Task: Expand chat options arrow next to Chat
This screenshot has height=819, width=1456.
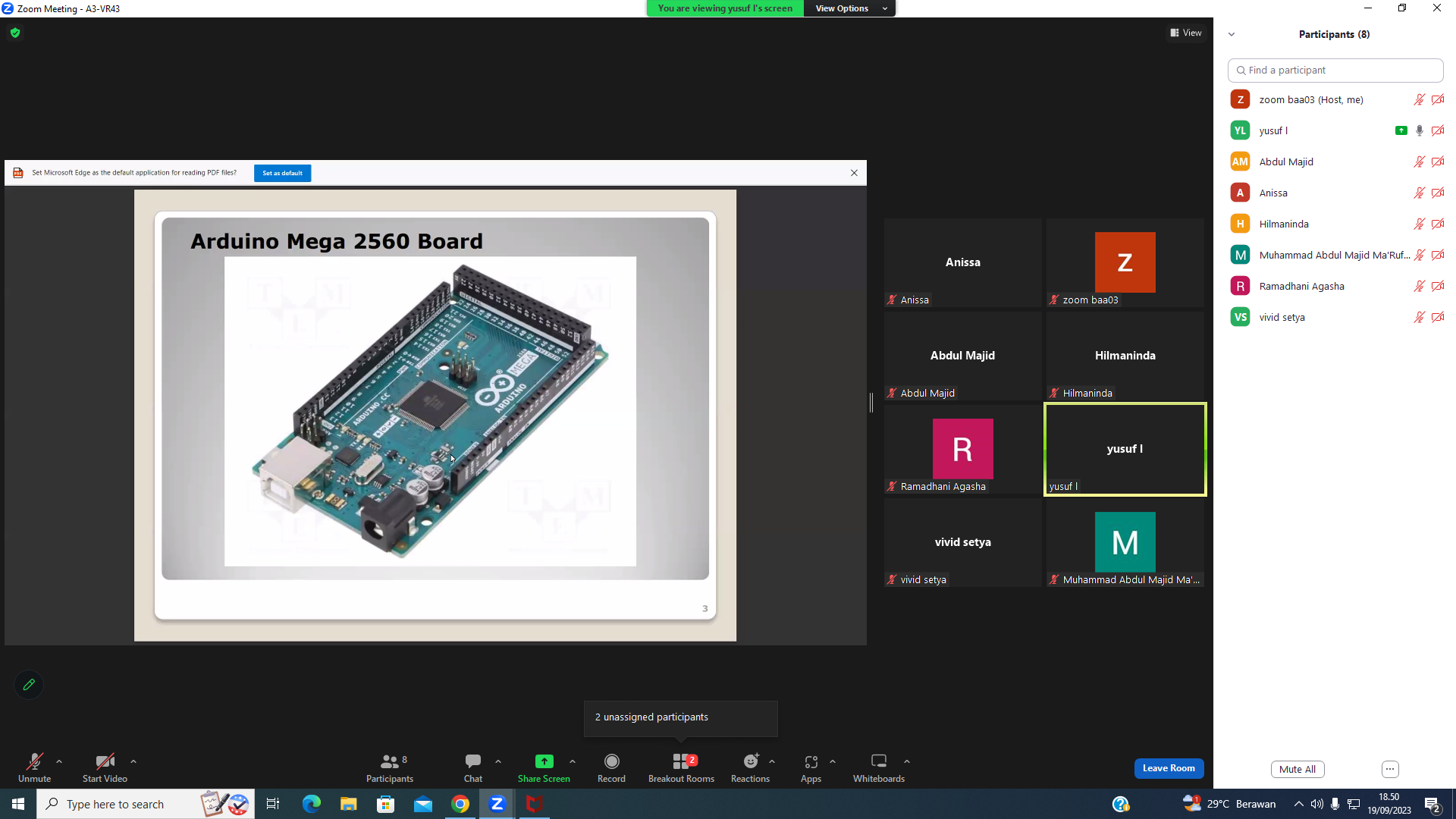Action: click(498, 761)
